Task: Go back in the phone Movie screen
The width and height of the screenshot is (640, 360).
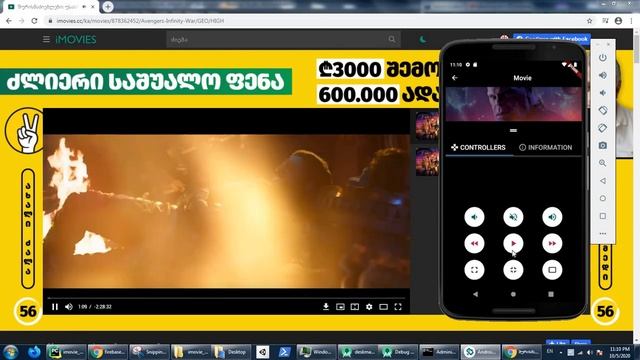Action: [x=455, y=78]
